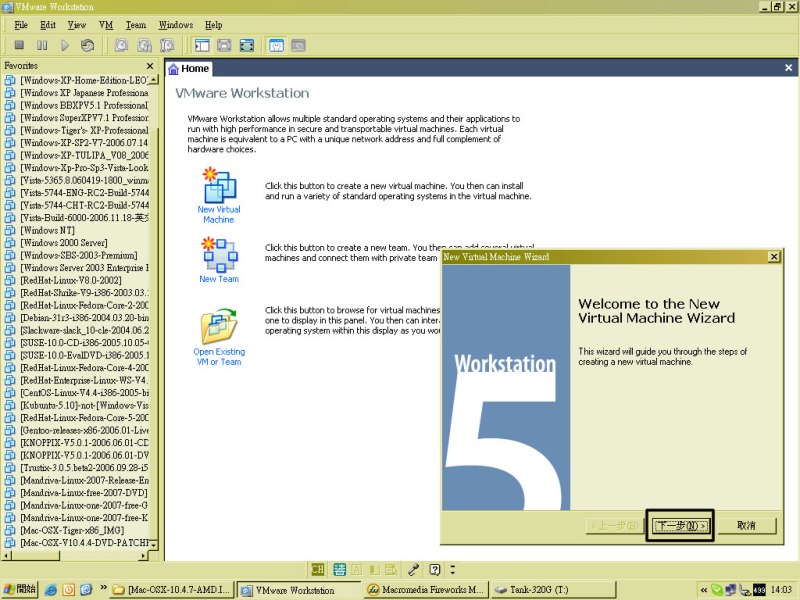Screen dimensions: 800x600
Task: Click the third quick launch icon after the orange one
Action: [86, 590]
